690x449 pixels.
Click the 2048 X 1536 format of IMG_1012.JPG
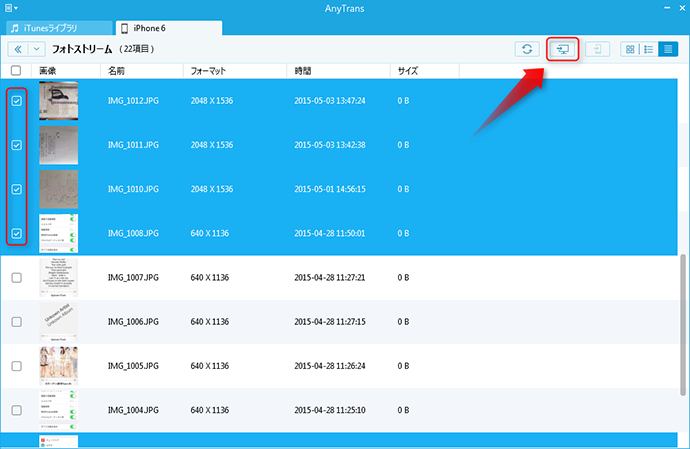[212, 101]
